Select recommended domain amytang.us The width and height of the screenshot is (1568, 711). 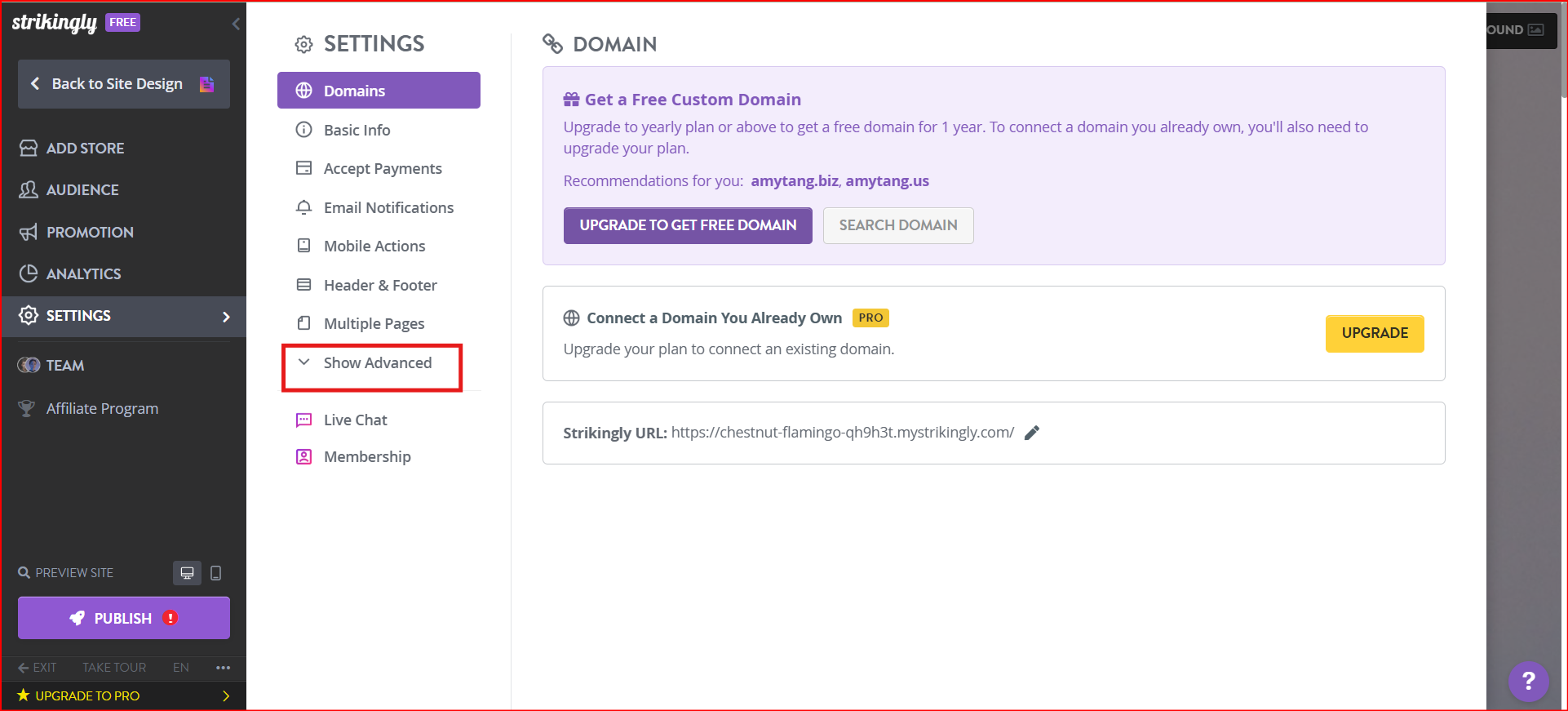click(887, 181)
